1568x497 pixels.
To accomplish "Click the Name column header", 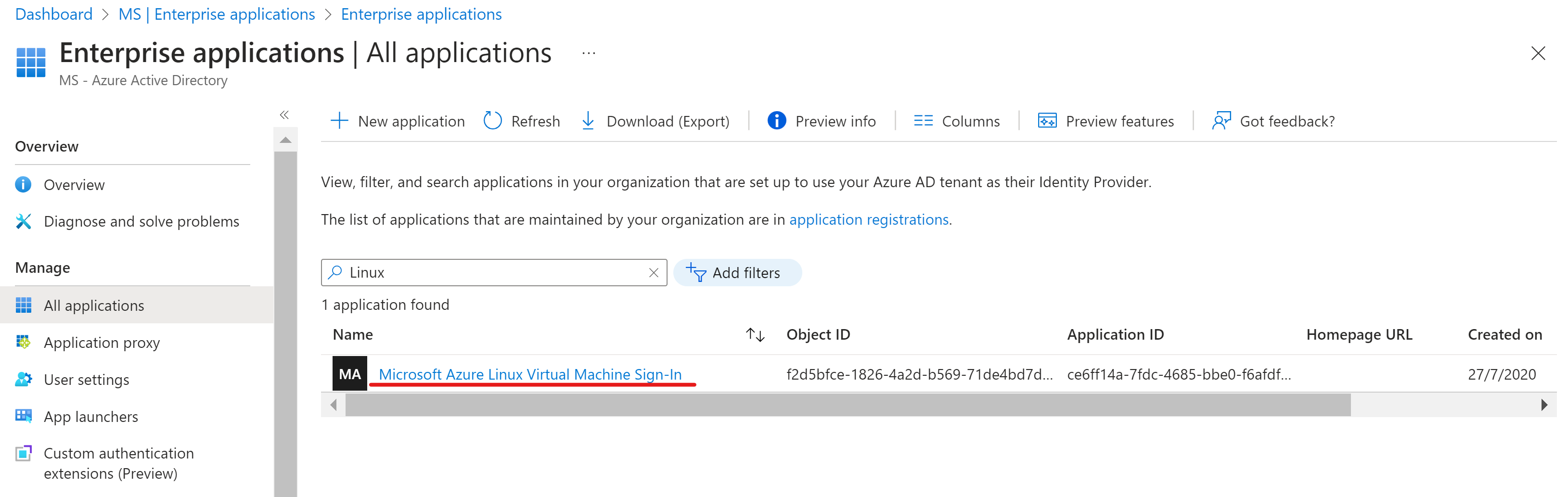I will pyautogui.click(x=352, y=334).
